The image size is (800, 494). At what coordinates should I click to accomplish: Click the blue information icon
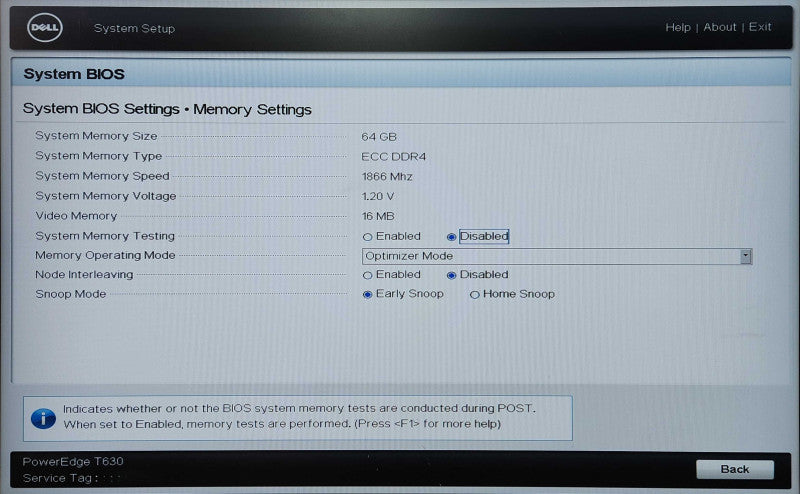click(x=43, y=418)
